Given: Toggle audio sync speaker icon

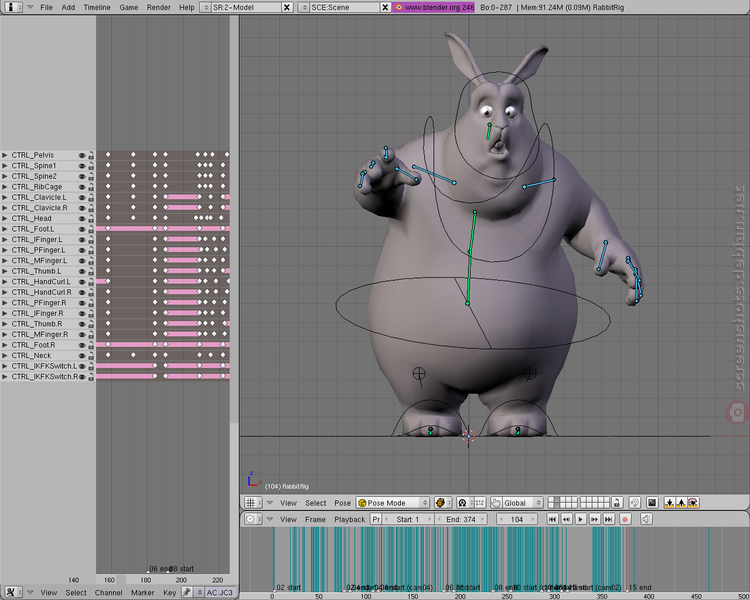Looking at the screenshot, I should 646,519.
